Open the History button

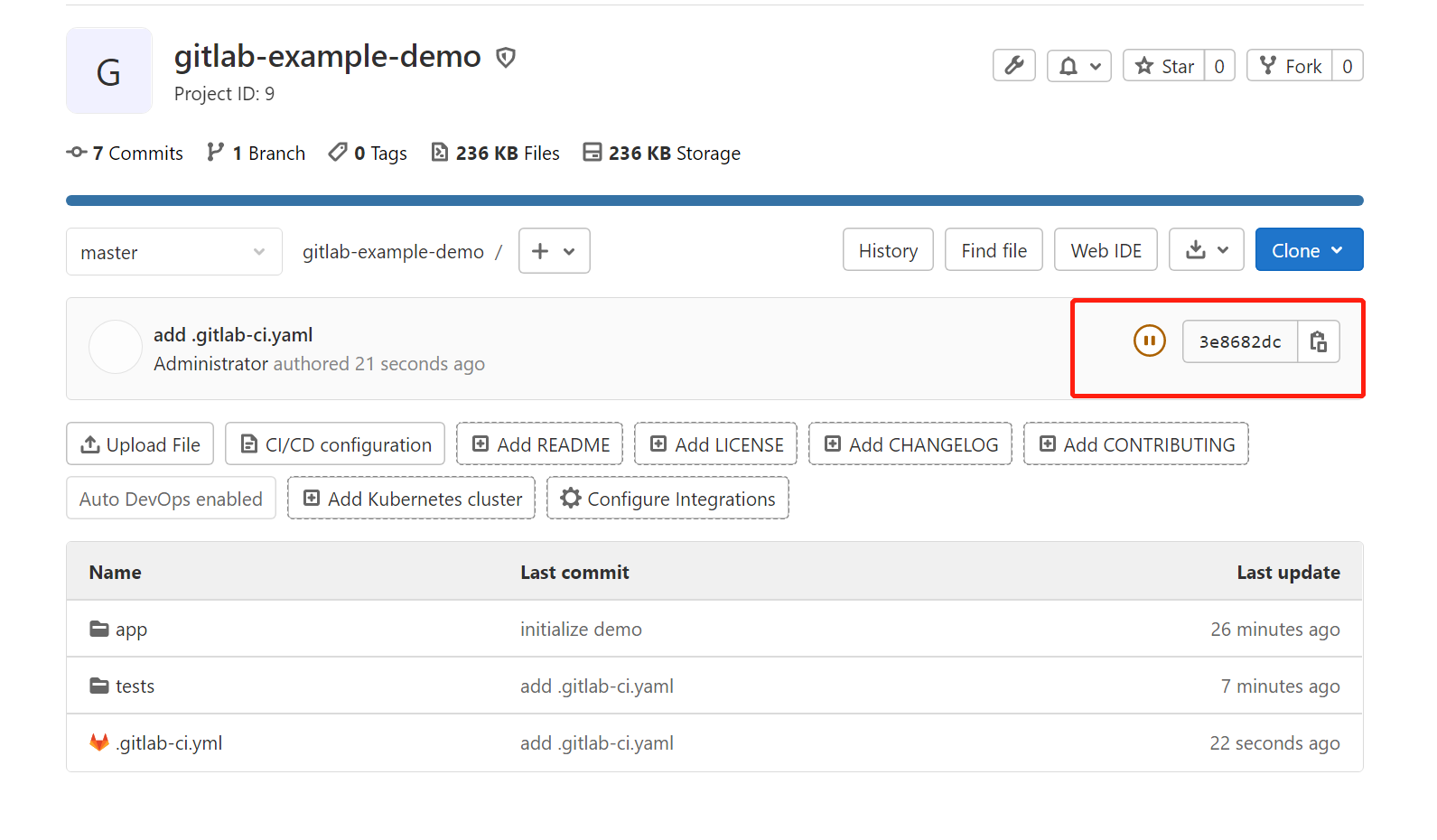(x=888, y=250)
